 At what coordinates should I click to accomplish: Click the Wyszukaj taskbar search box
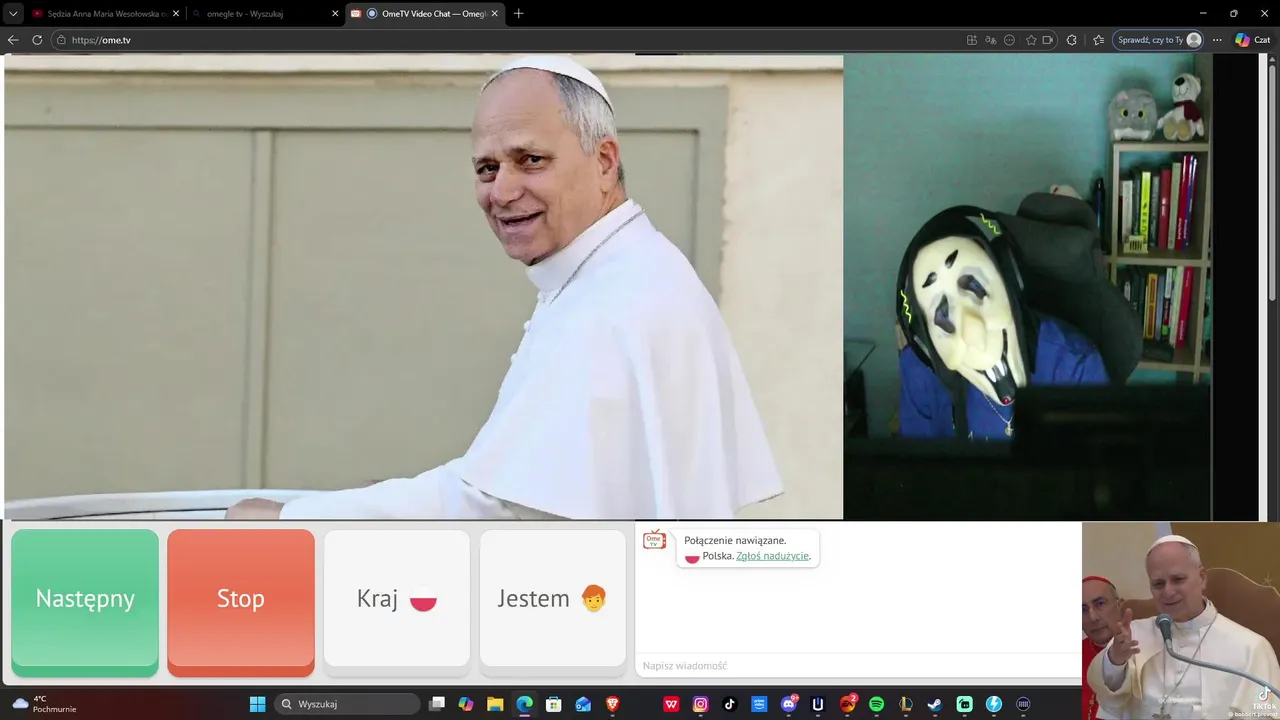(x=347, y=704)
